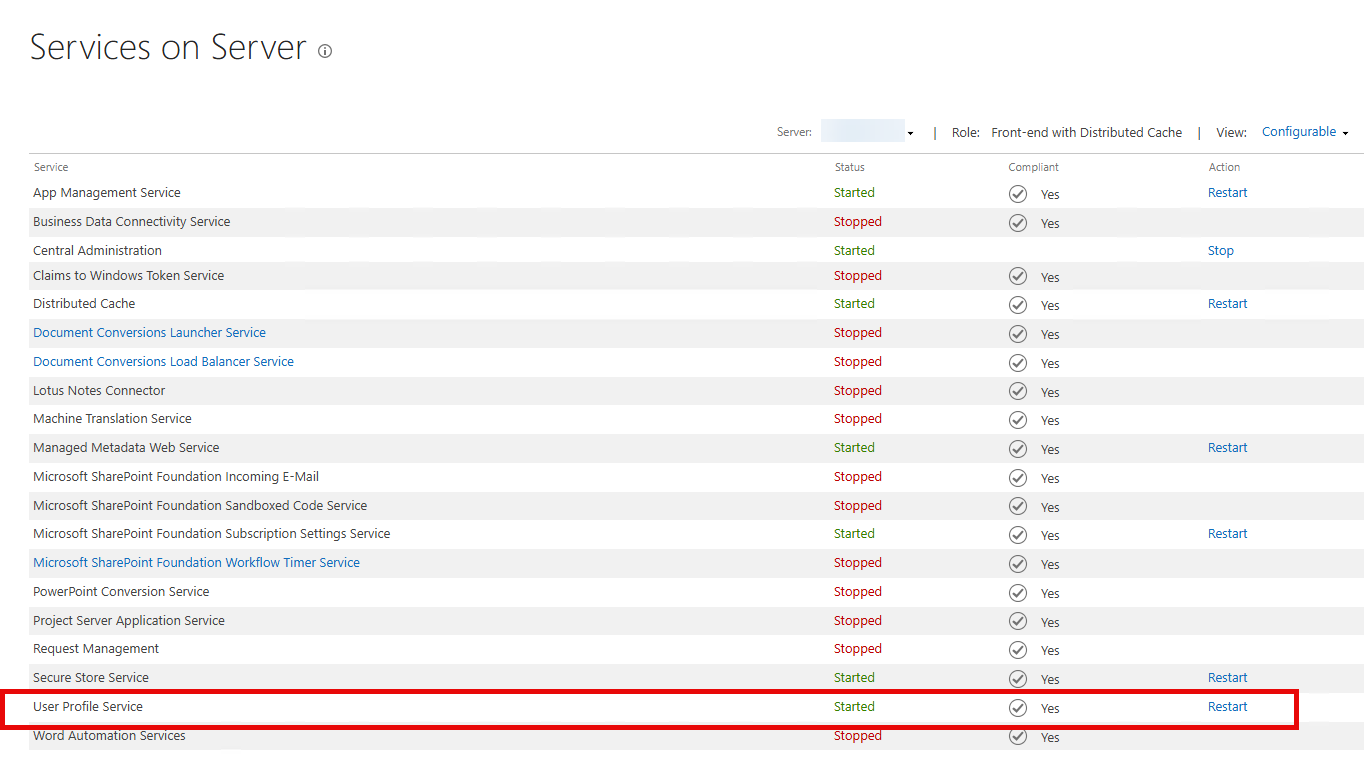Click compliant checkmark for Sandboxed Code Service
This screenshot has height=764, width=1370.
coord(1018,506)
